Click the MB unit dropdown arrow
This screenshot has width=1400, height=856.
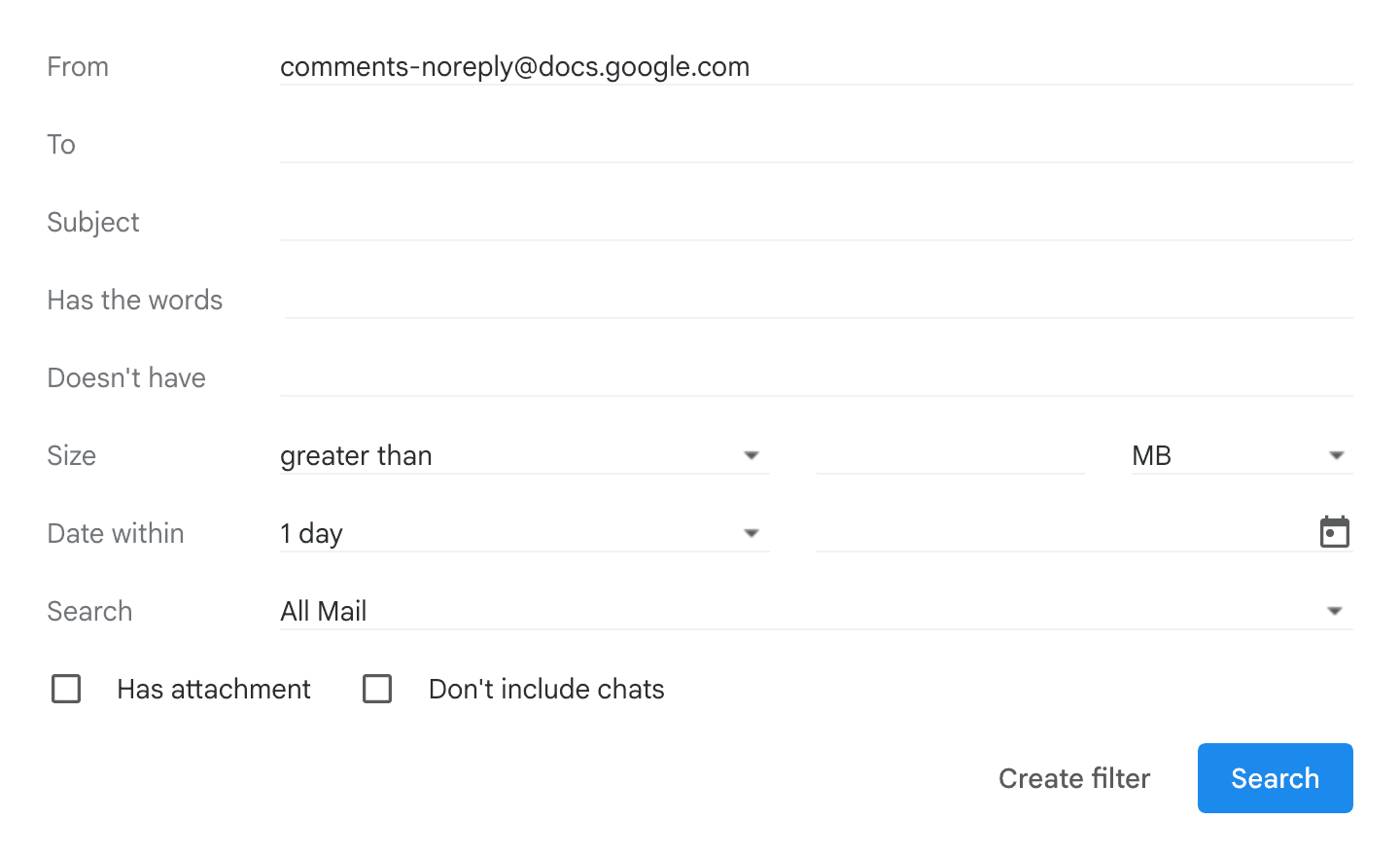coord(1338,454)
